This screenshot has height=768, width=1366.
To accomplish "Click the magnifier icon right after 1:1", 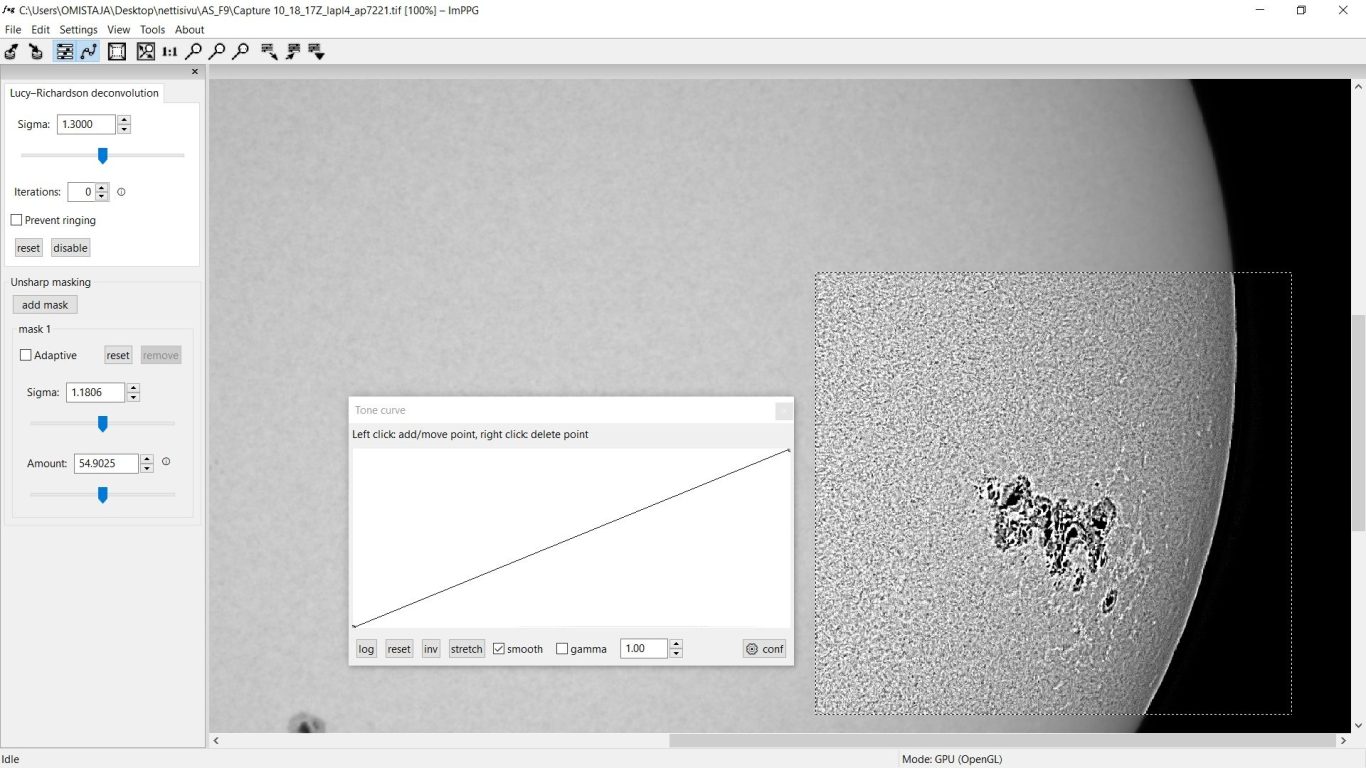I will [193, 51].
